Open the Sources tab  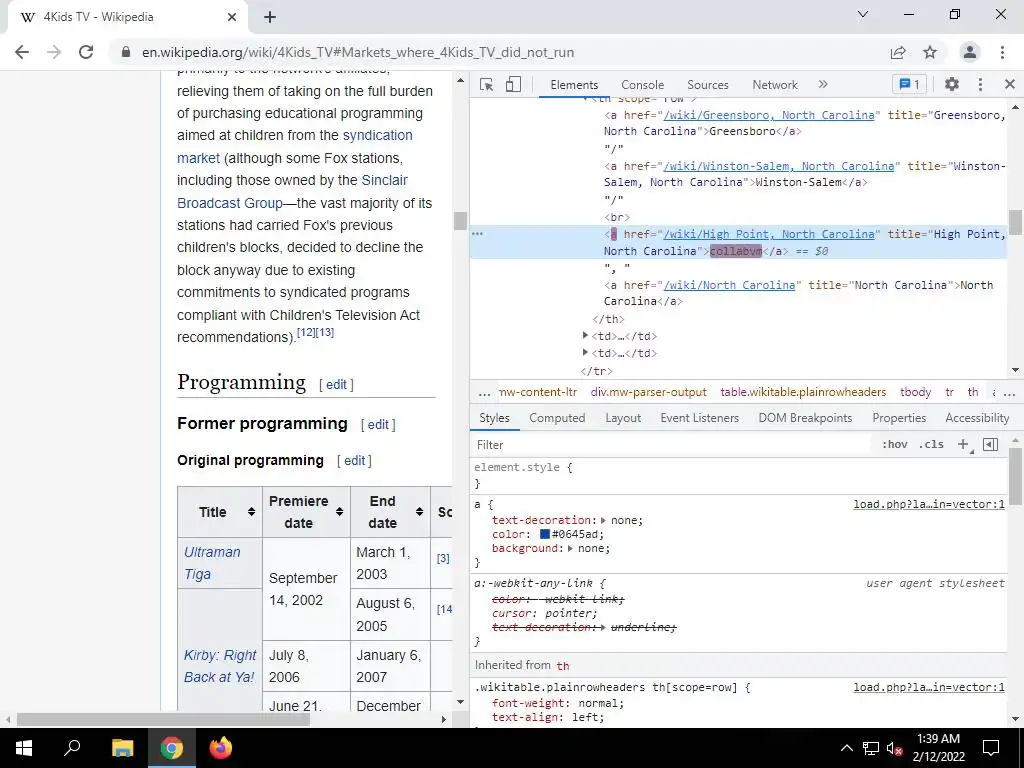(707, 85)
